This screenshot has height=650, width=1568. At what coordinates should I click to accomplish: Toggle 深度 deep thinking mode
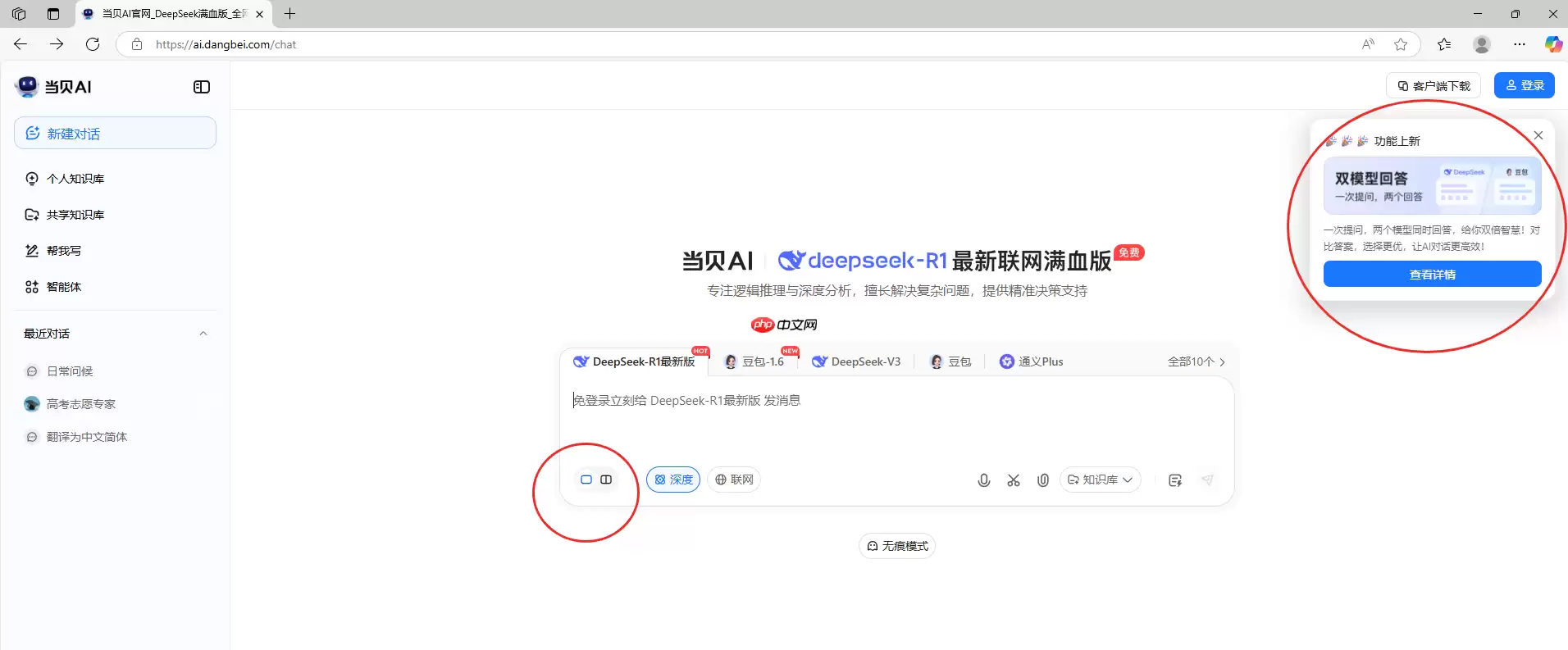(x=673, y=480)
